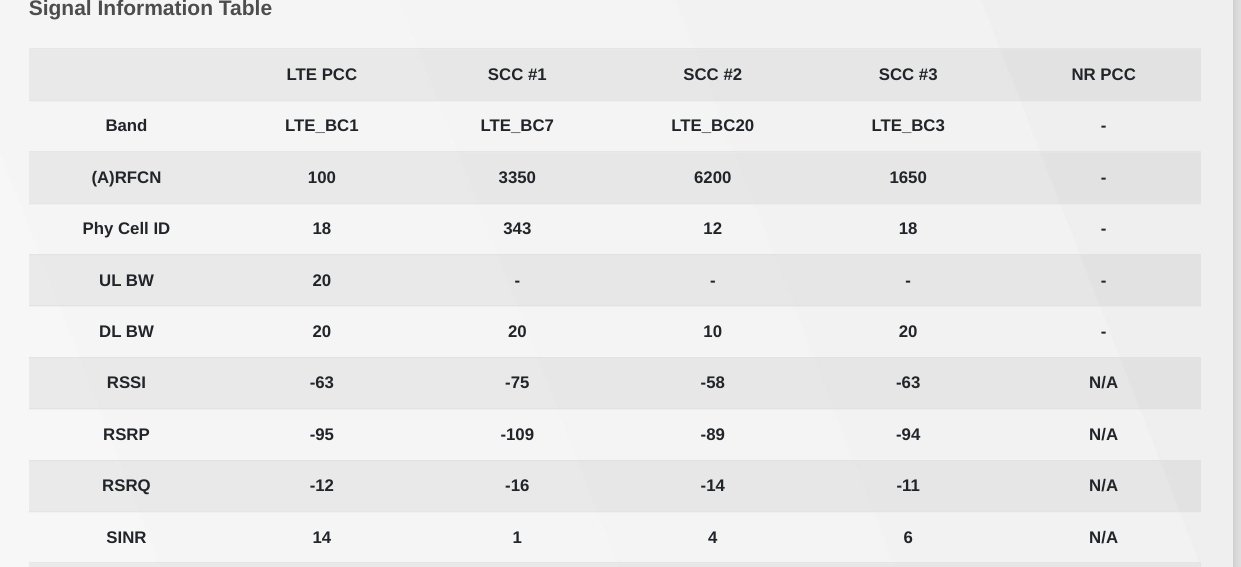Screen dimensions: 1241x567
Task: Select the SINR row label
Action: coord(126,537)
